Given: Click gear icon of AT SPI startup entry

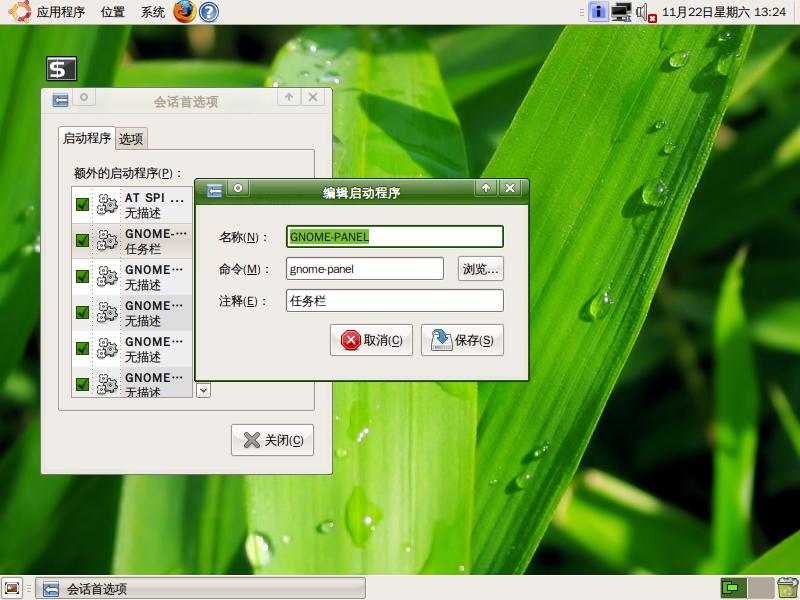Looking at the screenshot, I should [x=107, y=204].
